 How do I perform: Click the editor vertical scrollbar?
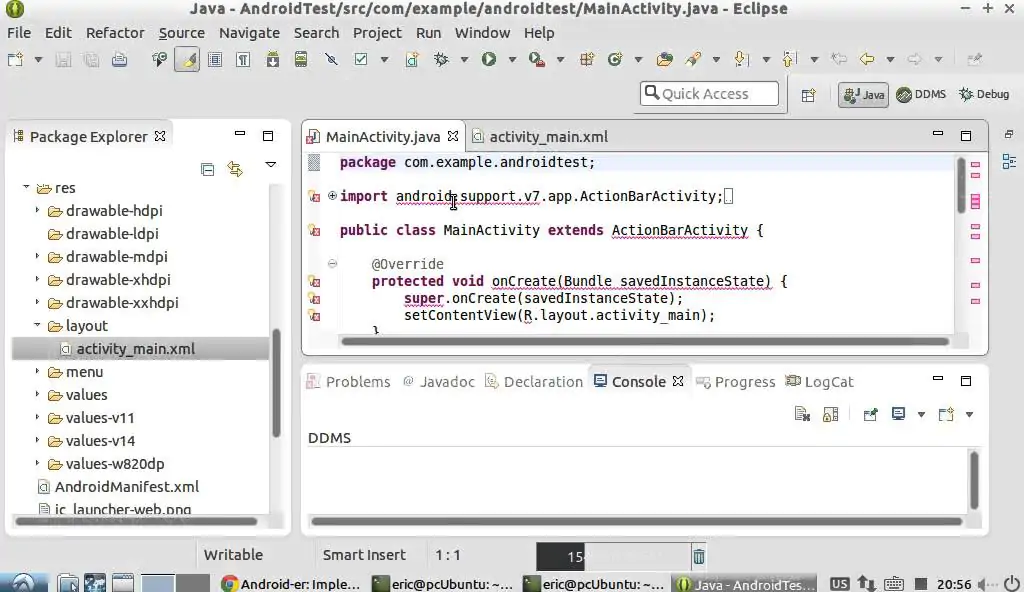coord(961,184)
